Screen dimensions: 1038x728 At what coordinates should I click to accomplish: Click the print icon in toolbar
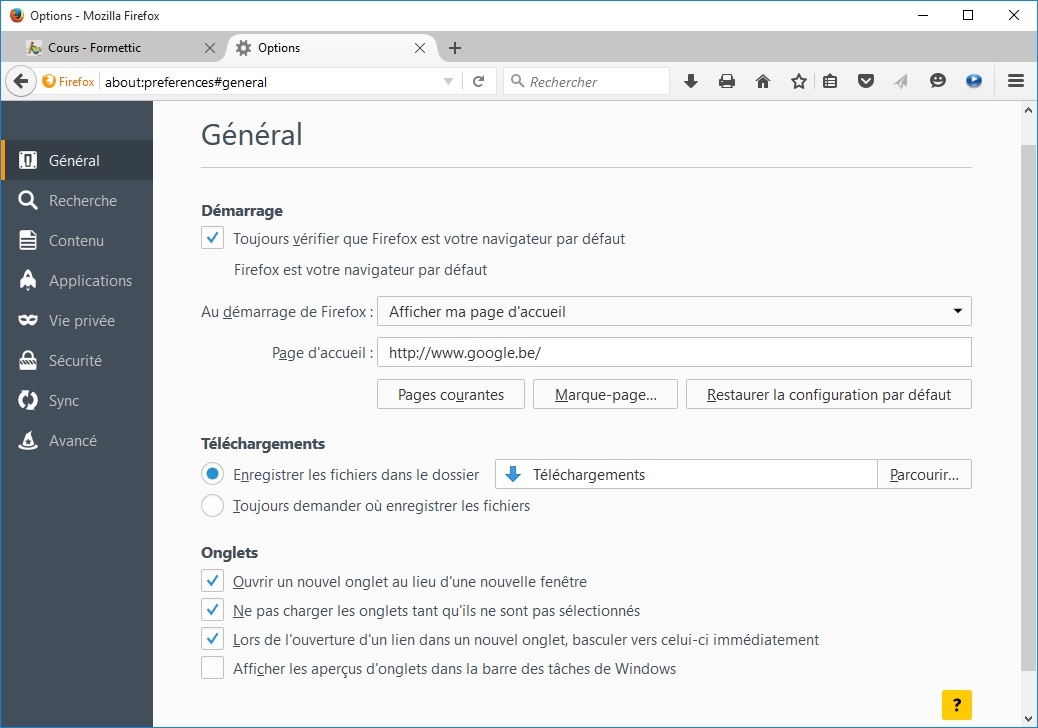(727, 81)
